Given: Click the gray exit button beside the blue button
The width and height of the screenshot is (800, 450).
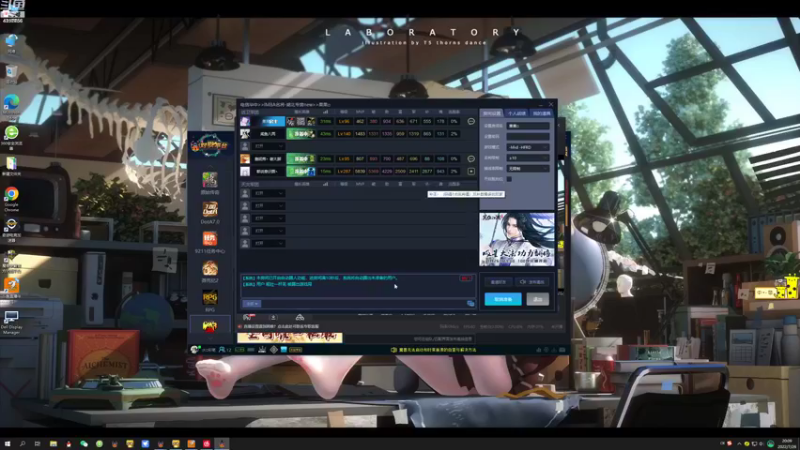Looking at the screenshot, I should pos(537,299).
